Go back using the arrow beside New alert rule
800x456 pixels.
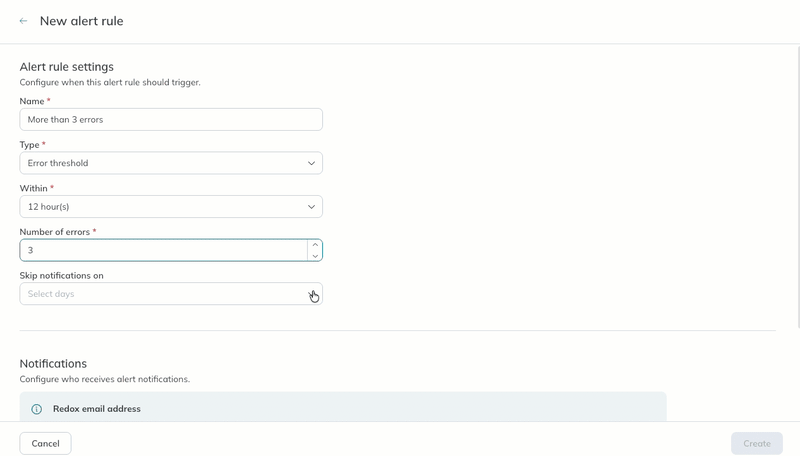tap(23, 21)
